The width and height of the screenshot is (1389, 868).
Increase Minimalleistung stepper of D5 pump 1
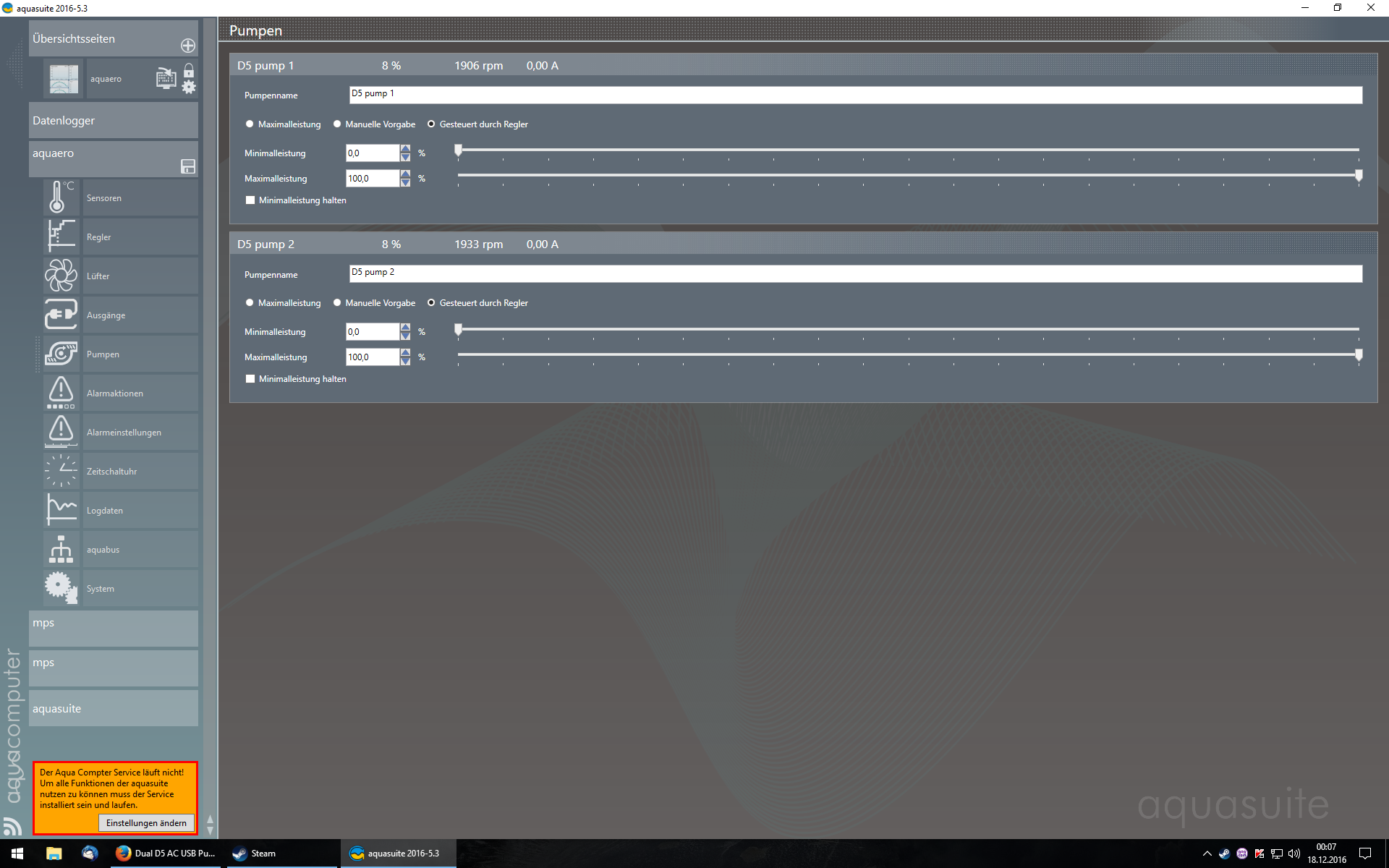click(406, 149)
